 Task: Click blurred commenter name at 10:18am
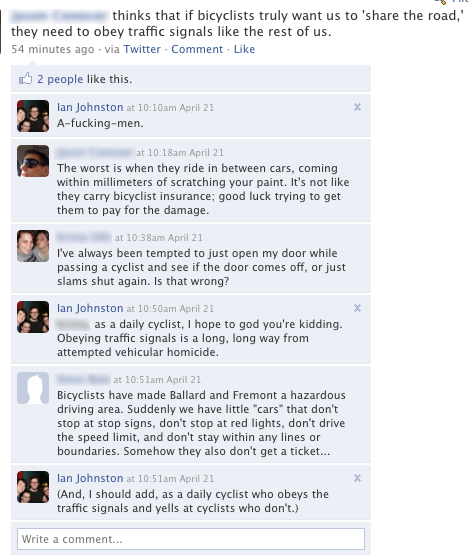coord(94,153)
